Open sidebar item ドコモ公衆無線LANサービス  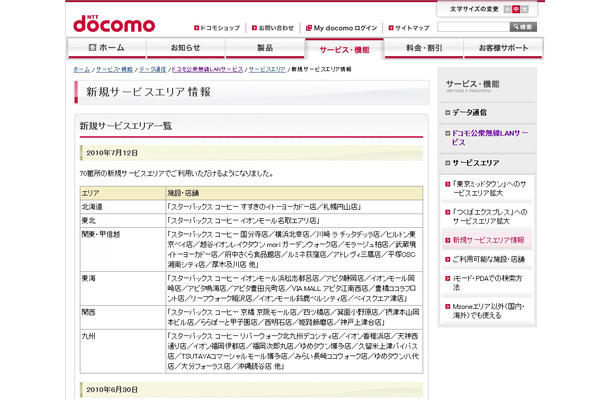(x=490, y=138)
